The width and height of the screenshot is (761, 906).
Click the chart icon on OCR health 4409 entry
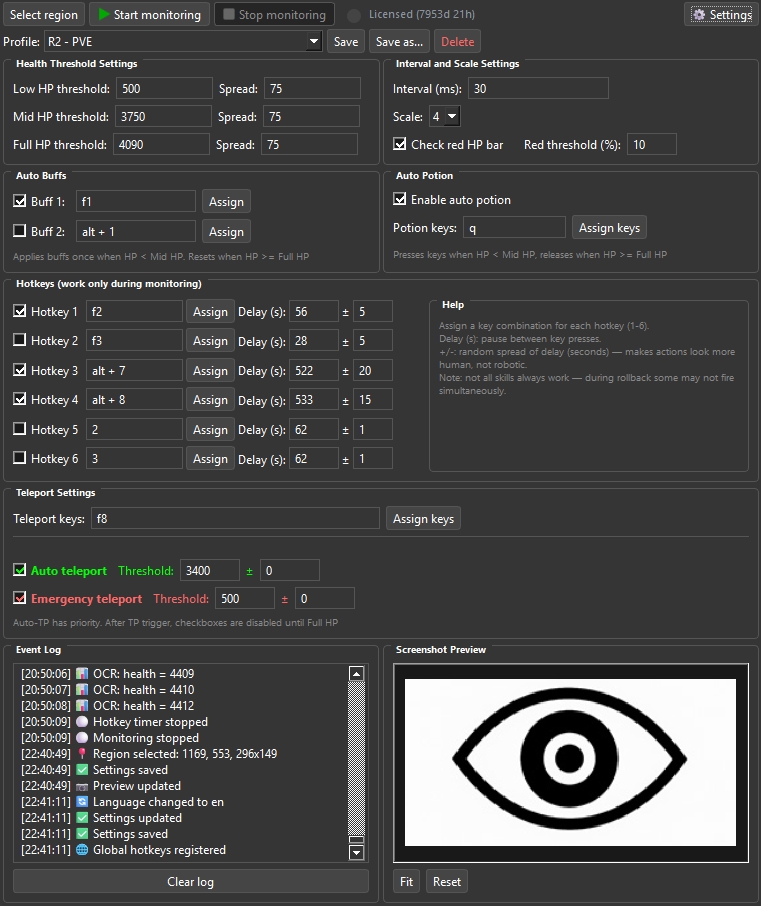click(x=82, y=674)
